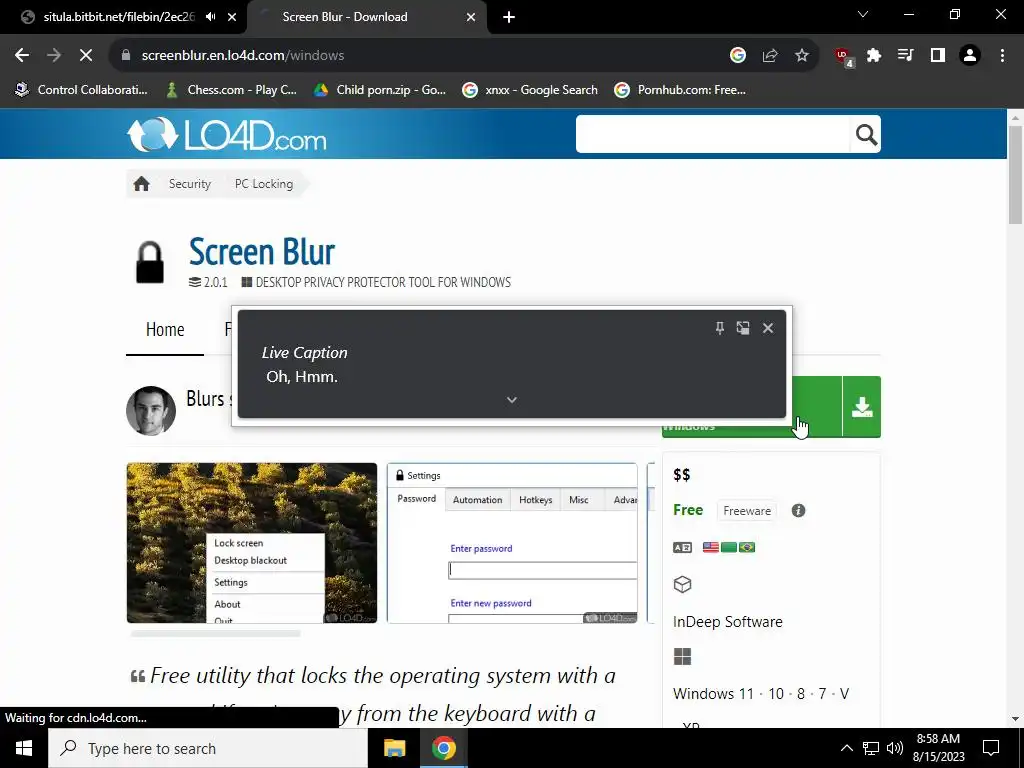Open the Control Collaborati... bookmark
Image resolution: width=1024 pixels, height=768 pixels.
tap(82, 90)
